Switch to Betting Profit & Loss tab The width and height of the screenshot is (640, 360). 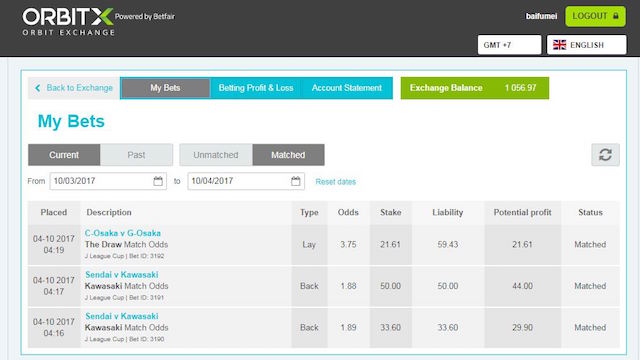pos(256,88)
